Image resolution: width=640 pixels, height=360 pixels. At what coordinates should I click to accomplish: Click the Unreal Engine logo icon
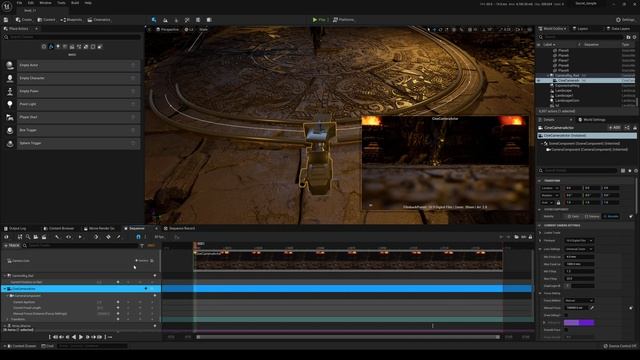pos(7,7)
